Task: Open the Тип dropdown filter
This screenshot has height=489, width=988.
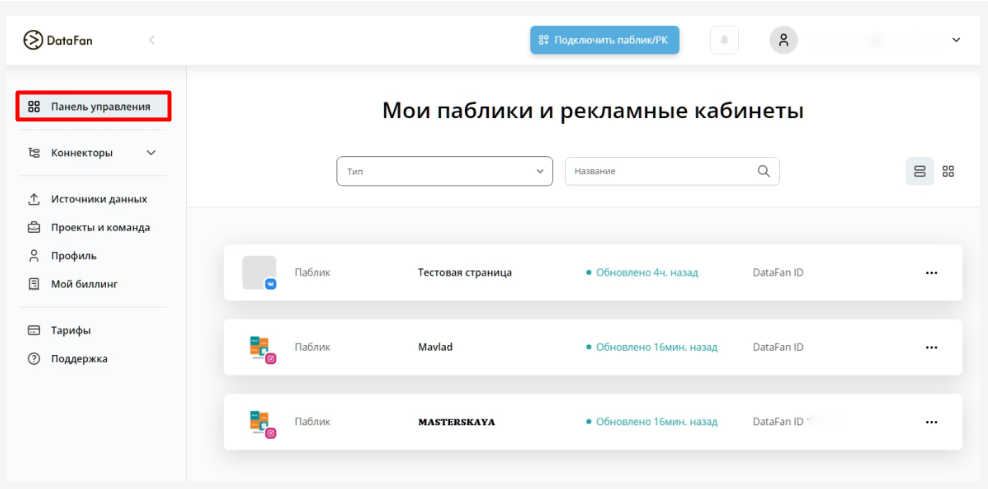Action: pos(444,171)
